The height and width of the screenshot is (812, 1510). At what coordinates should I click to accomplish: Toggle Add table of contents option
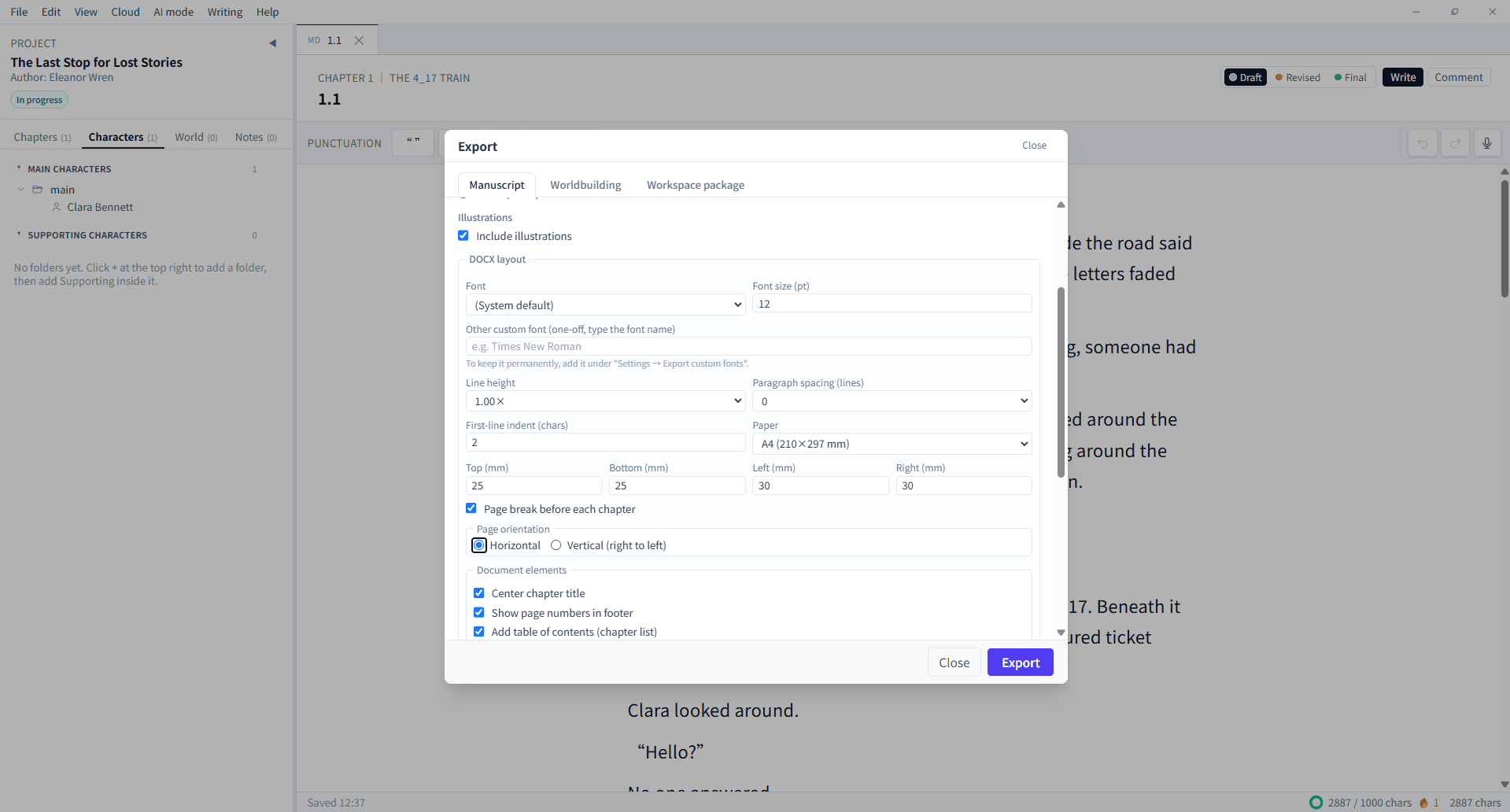click(x=479, y=632)
